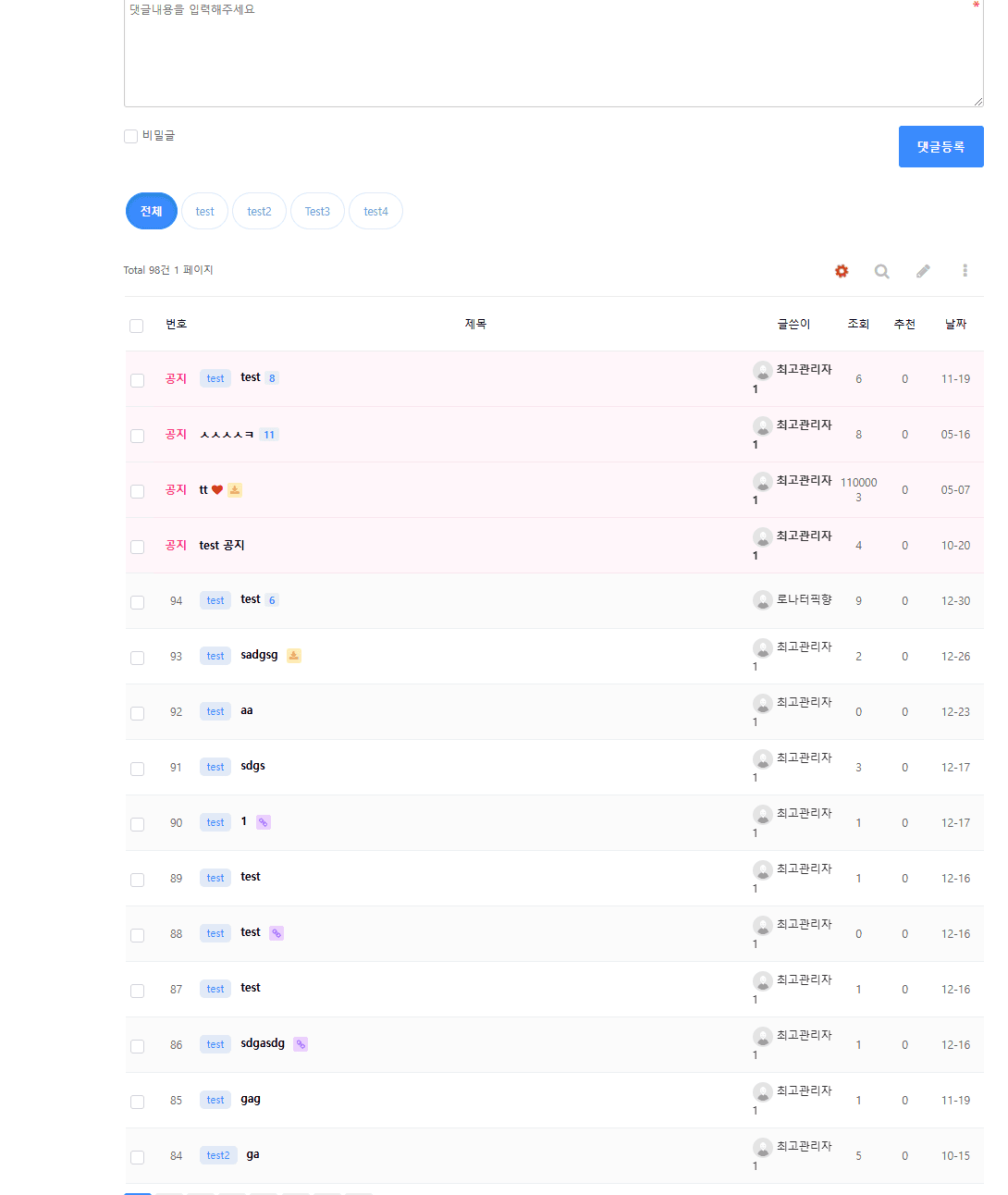Viewport: 1008px width, 1195px height.
Task: Click the comment count badge 11
Action: [269, 435]
